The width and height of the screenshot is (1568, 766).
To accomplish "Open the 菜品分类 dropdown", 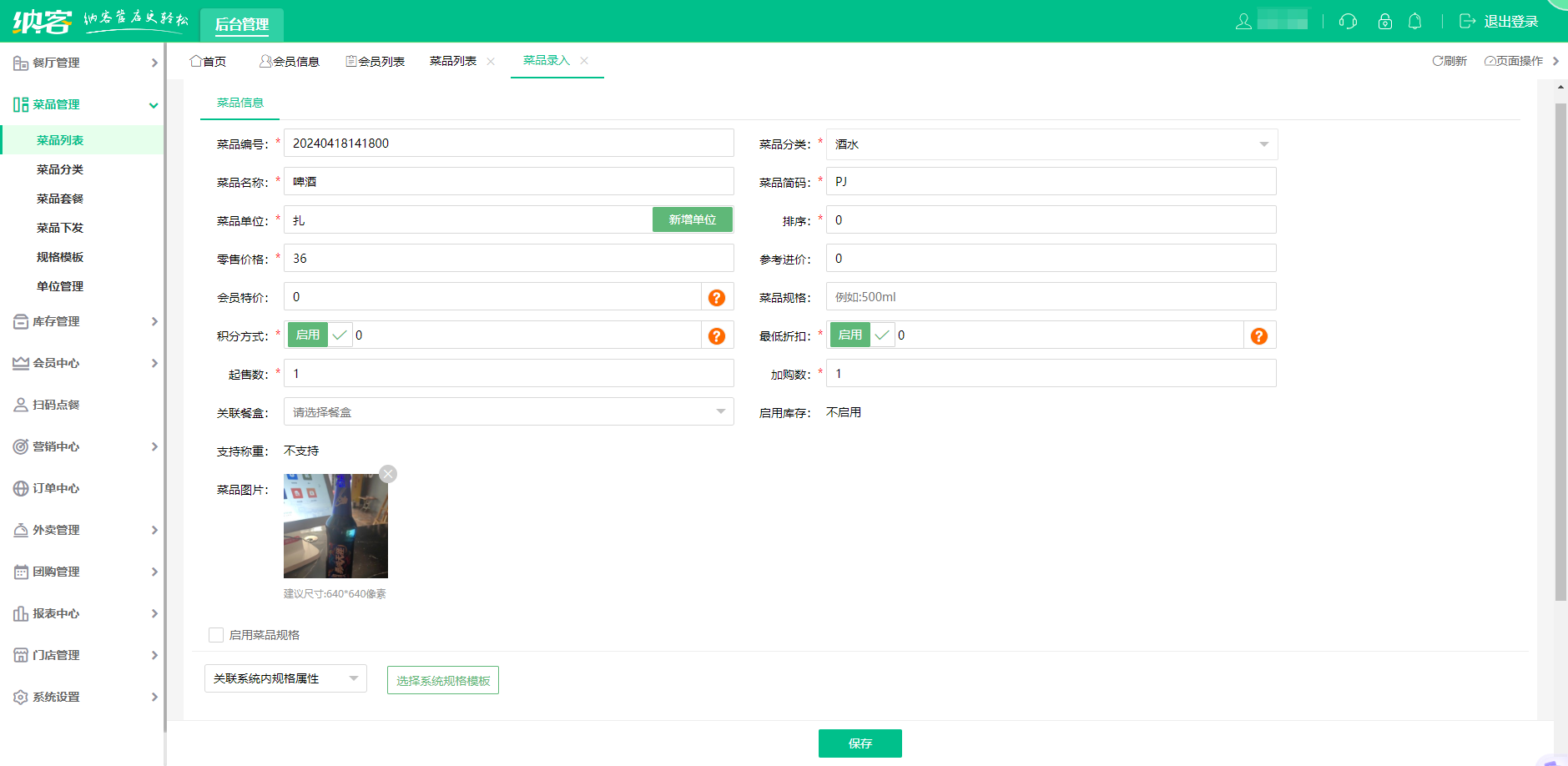I will coord(1051,144).
